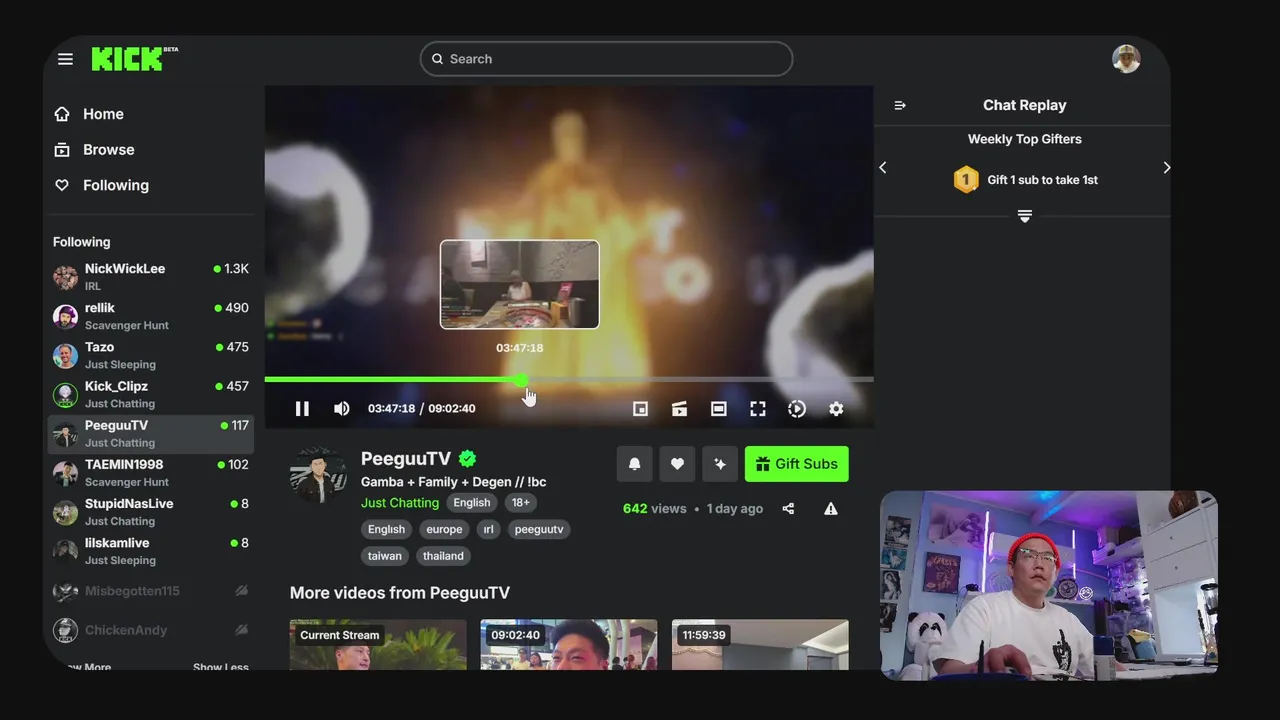
Task: Select the irl tag
Action: coord(489,529)
